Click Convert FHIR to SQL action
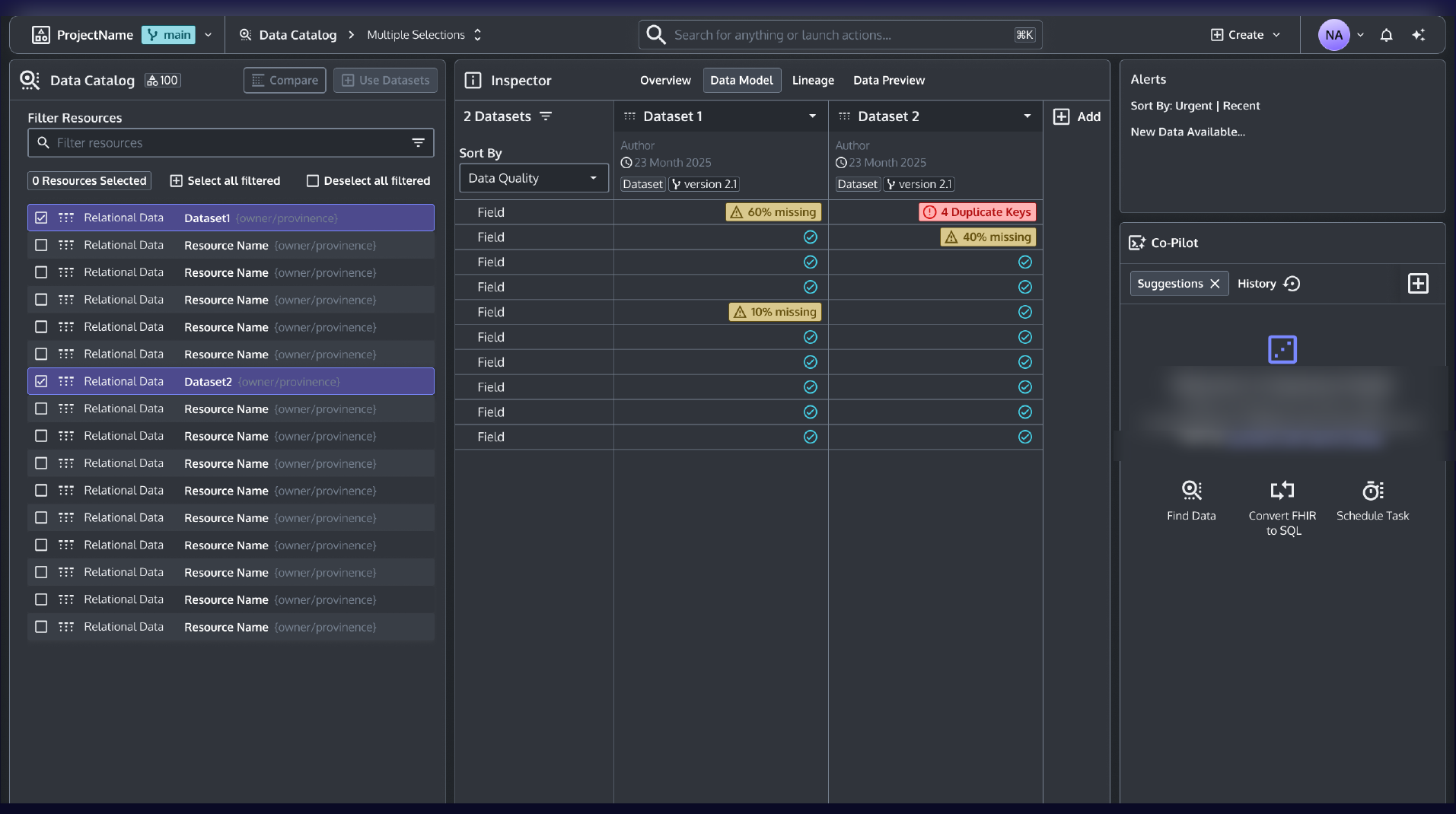 [x=1282, y=508]
